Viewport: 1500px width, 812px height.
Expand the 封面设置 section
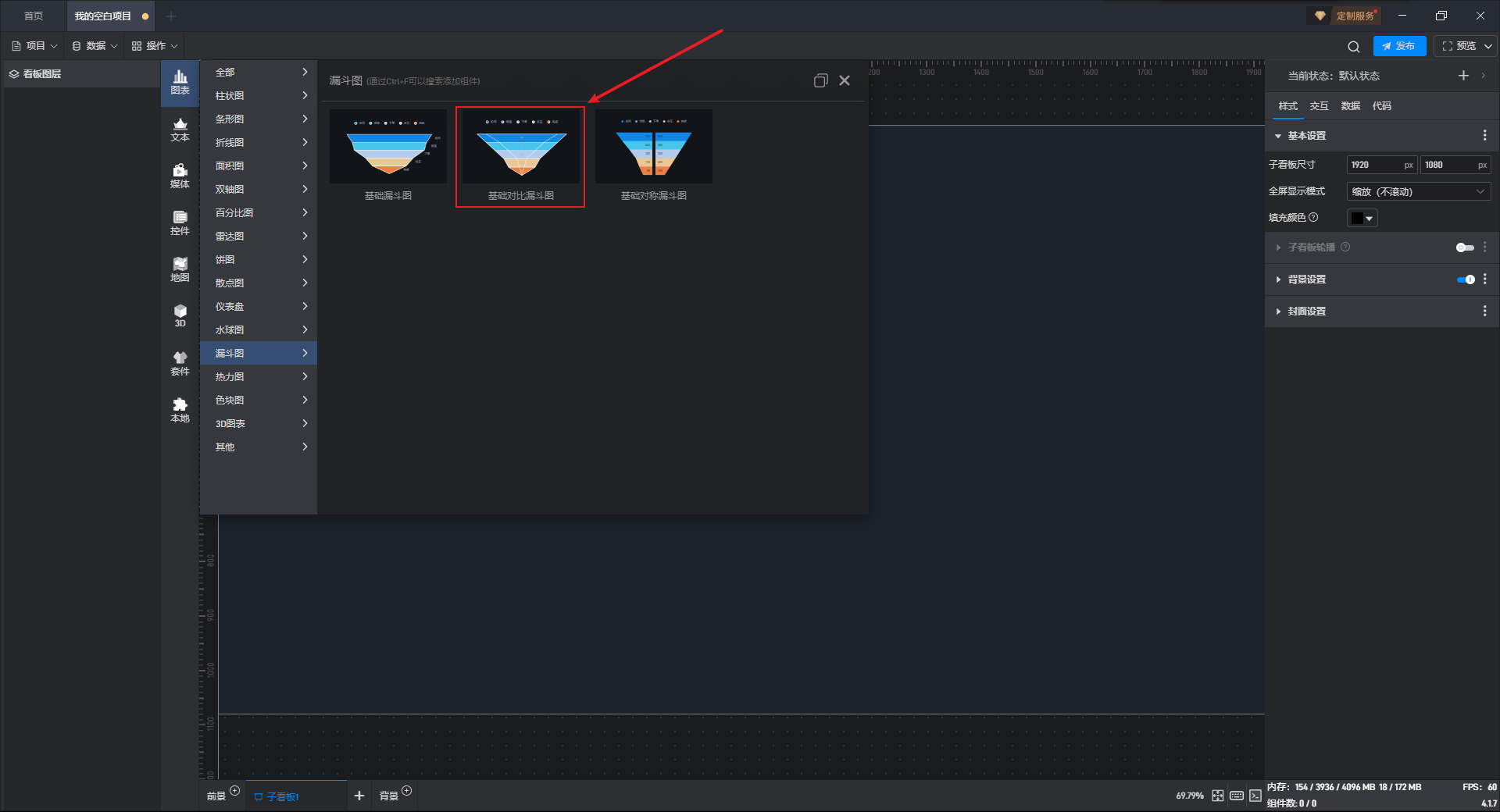click(1278, 312)
